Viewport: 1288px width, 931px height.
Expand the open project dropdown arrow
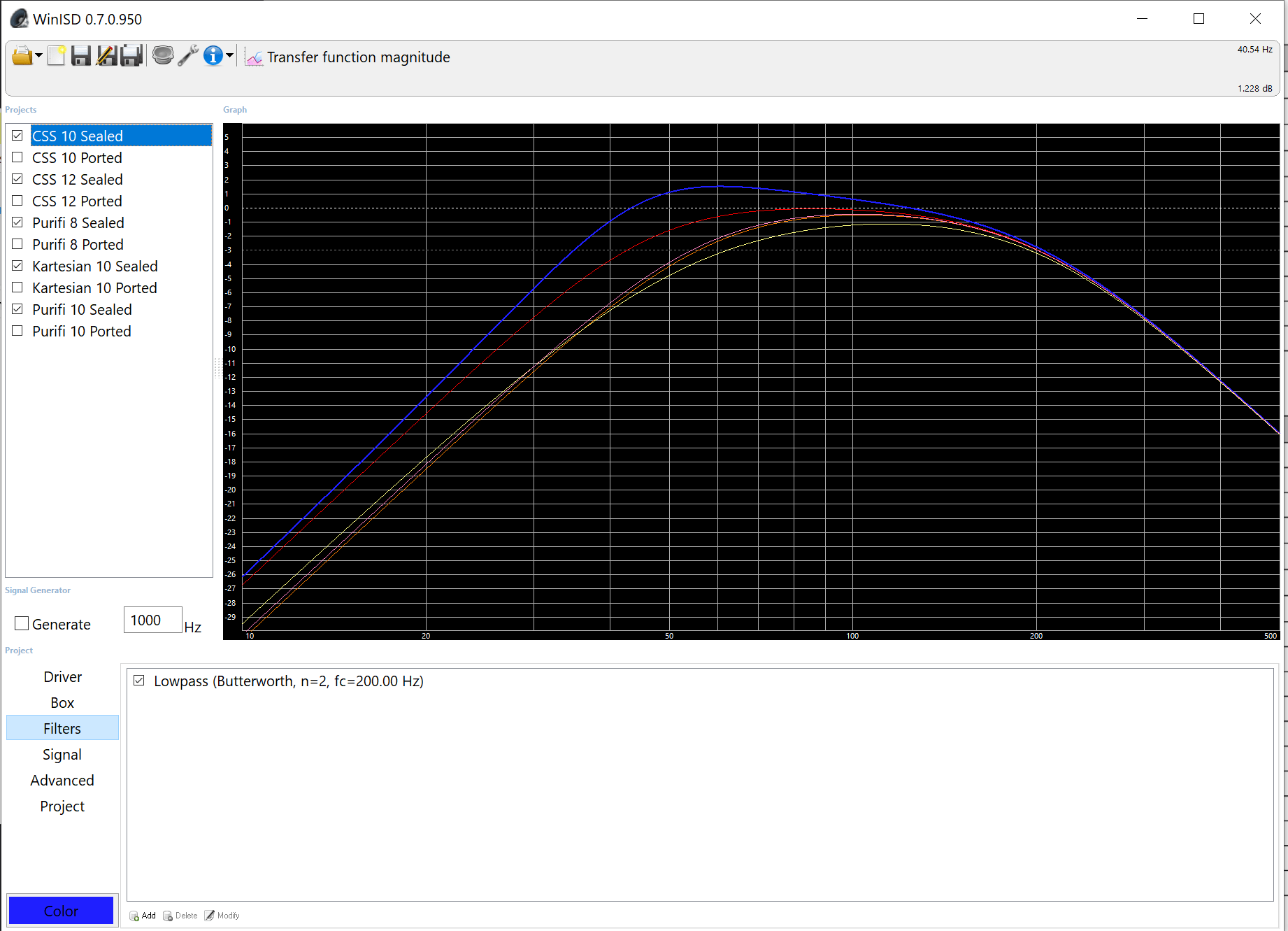(39, 56)
